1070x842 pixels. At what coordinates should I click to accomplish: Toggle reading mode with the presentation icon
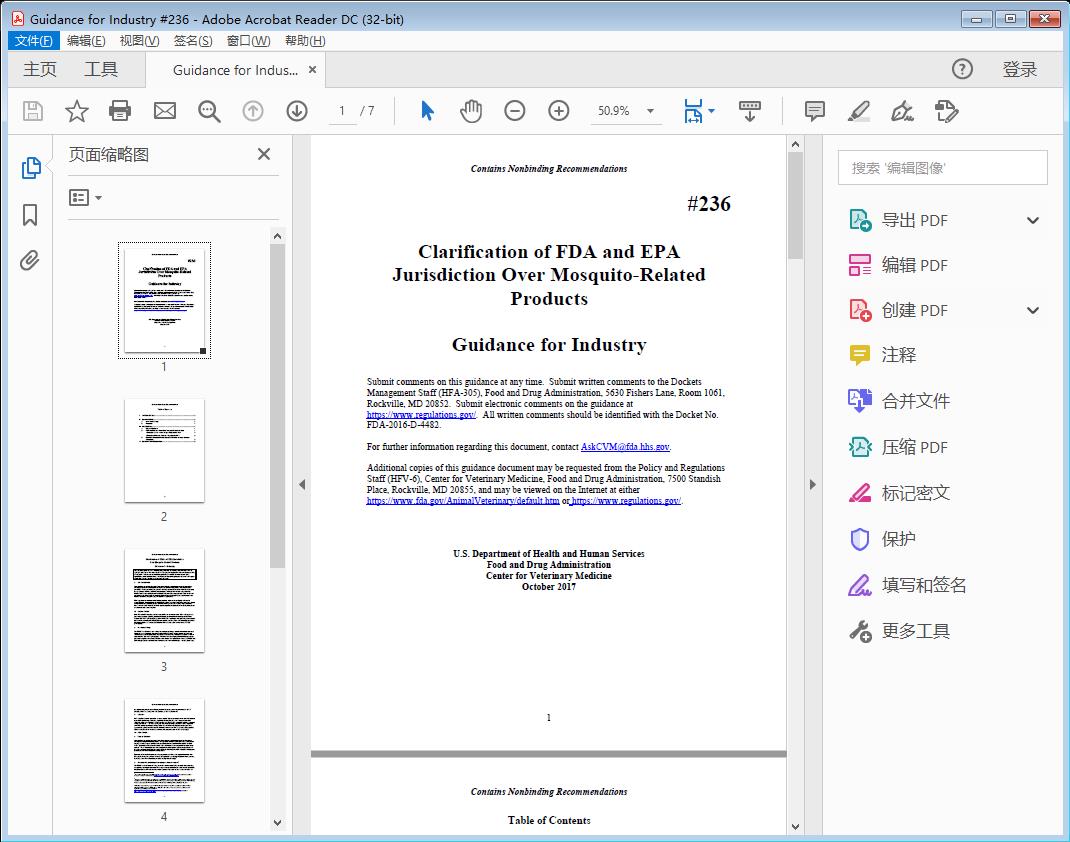[749, 111]
